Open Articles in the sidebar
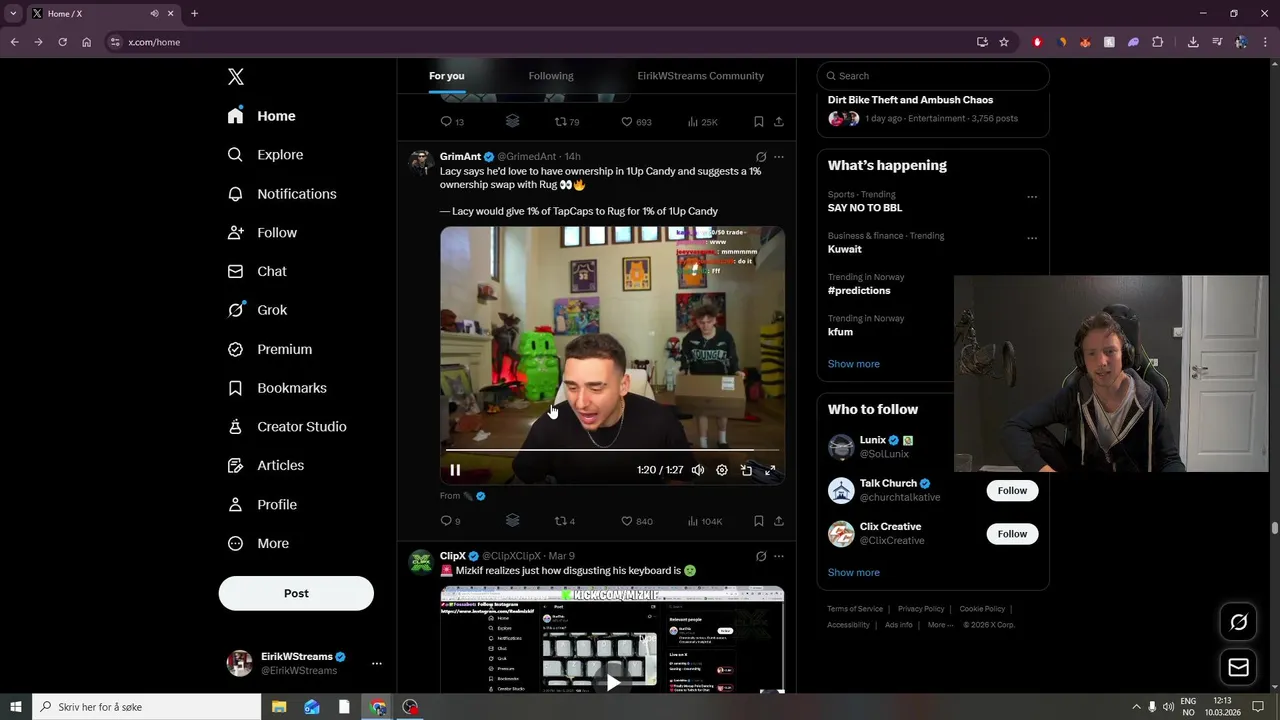This screenshot has width=1280, height=720. point(267,465)
